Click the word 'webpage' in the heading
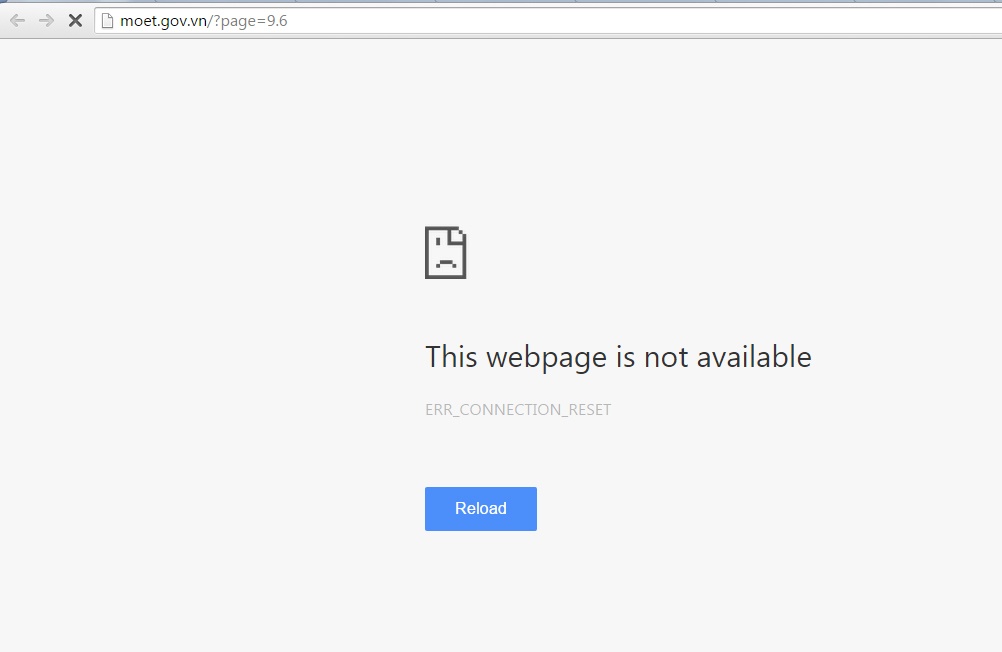The image size is (1002, 652). pyautogui.click(x=546, y=358)
